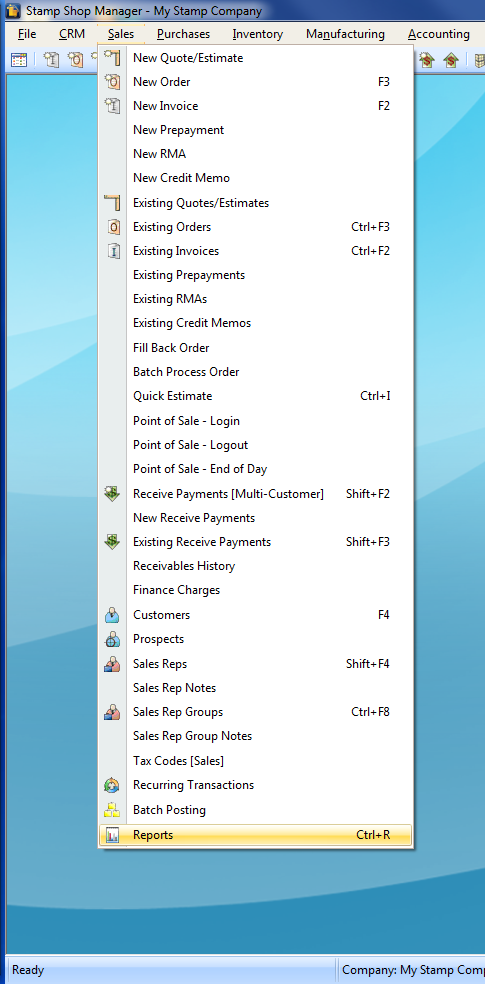This screenshot has width=485, height=984.
Task: Click the Existing Orders menu icon
Action: pos(112,227)
